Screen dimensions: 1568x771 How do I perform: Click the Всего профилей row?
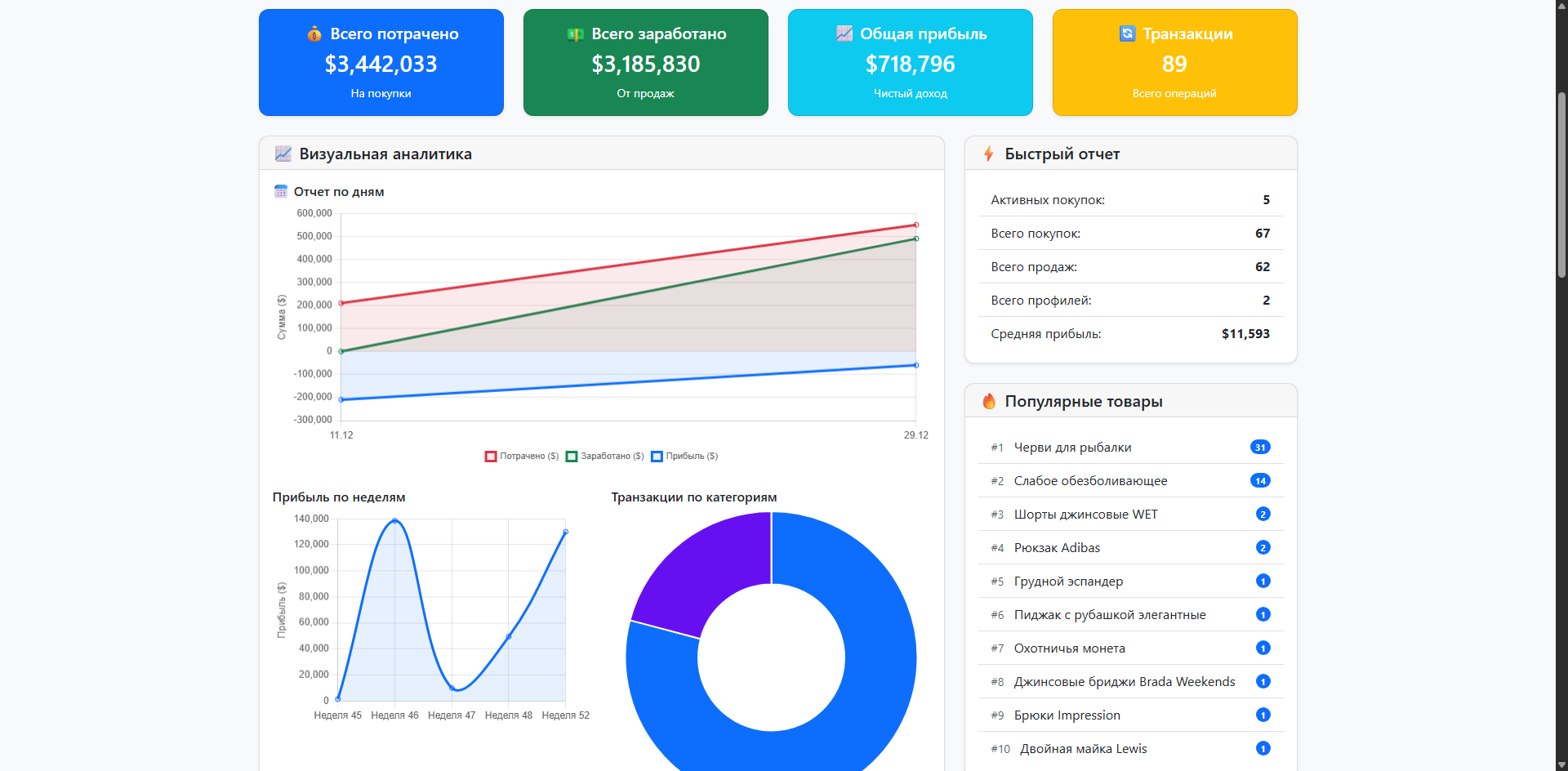click(1131, 301)
